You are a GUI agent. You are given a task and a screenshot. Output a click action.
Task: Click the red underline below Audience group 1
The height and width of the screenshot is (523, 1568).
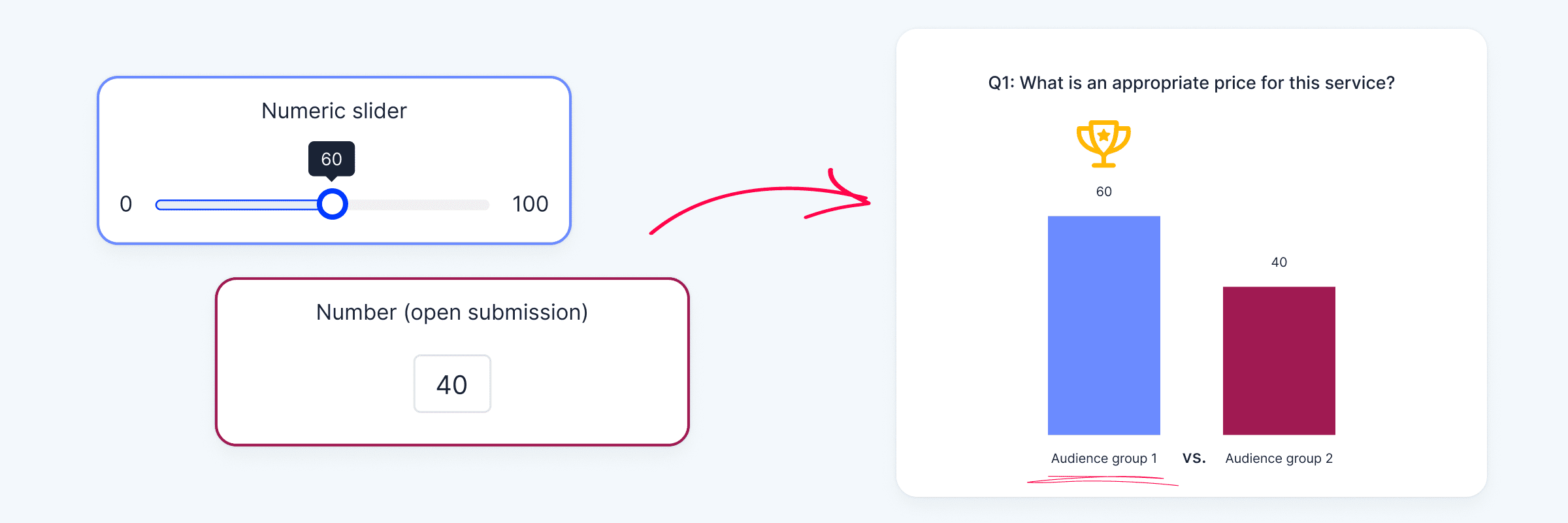point(1103,481)
